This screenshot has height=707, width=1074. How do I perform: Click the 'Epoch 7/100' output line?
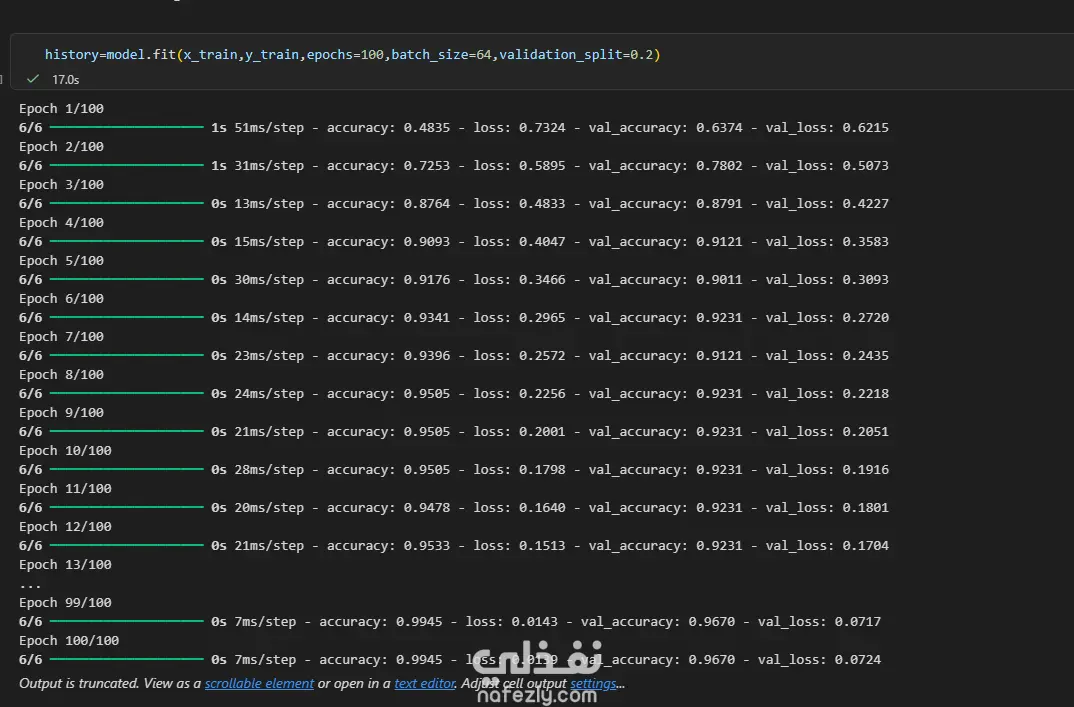[62, 336]
